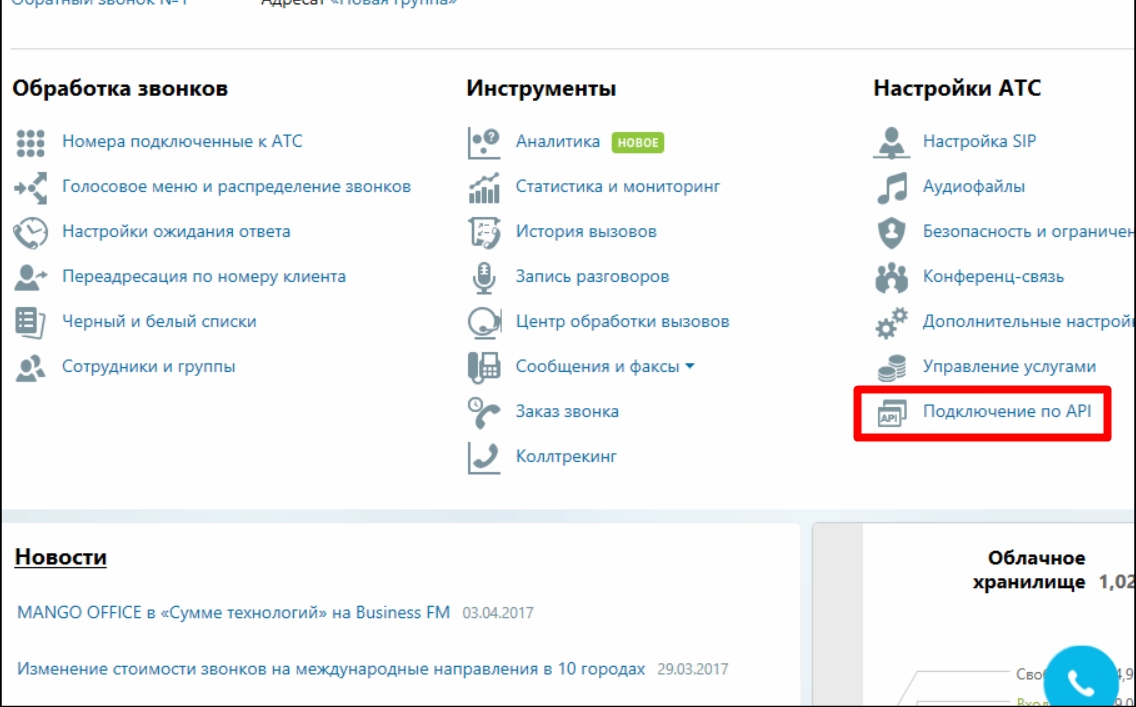
Task: Click the dial-pad icon beside Номера подключенные к АТС
Action: [x=30, y=143]
